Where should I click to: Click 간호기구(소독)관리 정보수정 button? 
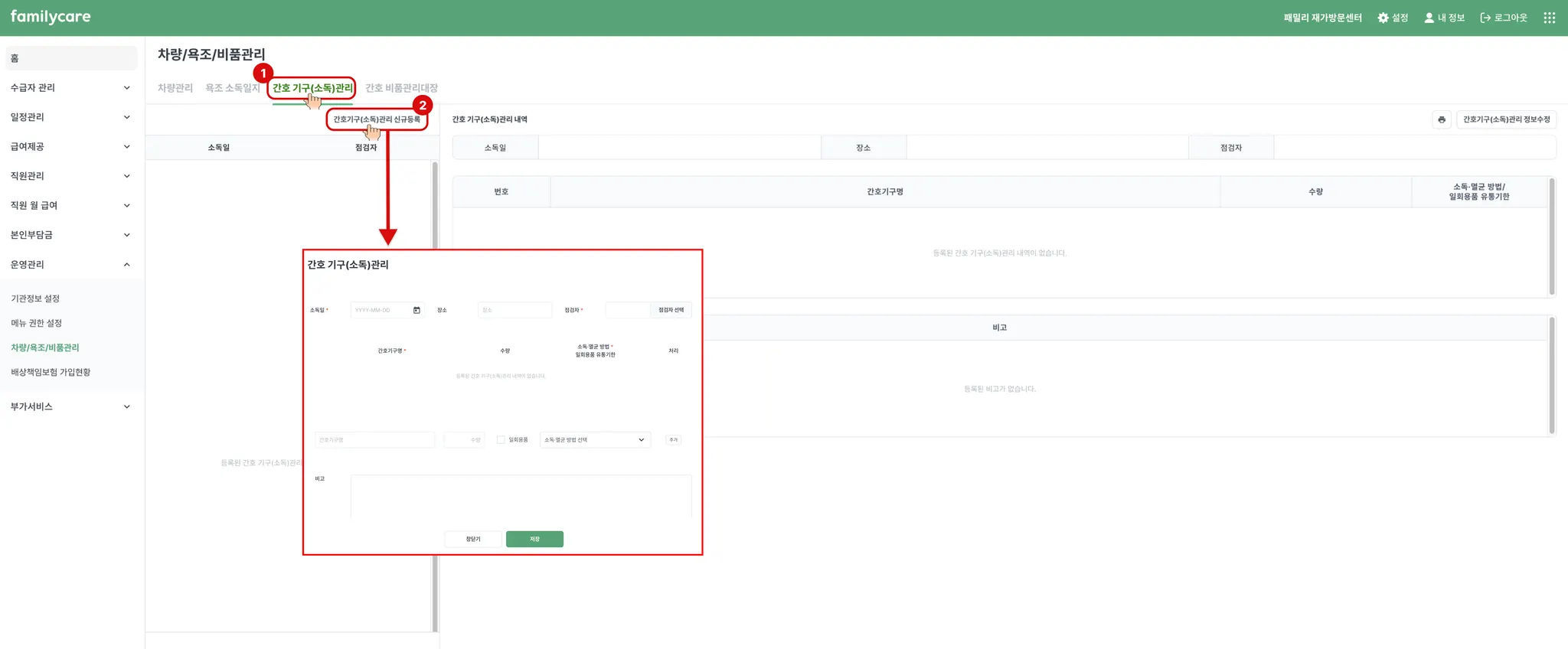tap(1507, 119)
